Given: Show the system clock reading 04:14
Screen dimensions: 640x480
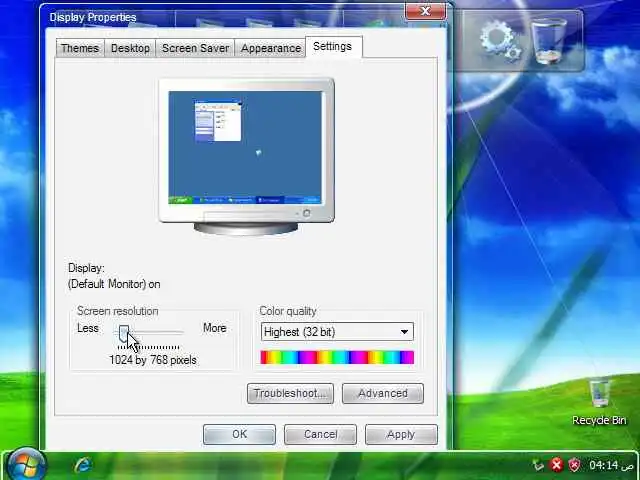Looking at the screenshot, I should click(x=604, y=465).
